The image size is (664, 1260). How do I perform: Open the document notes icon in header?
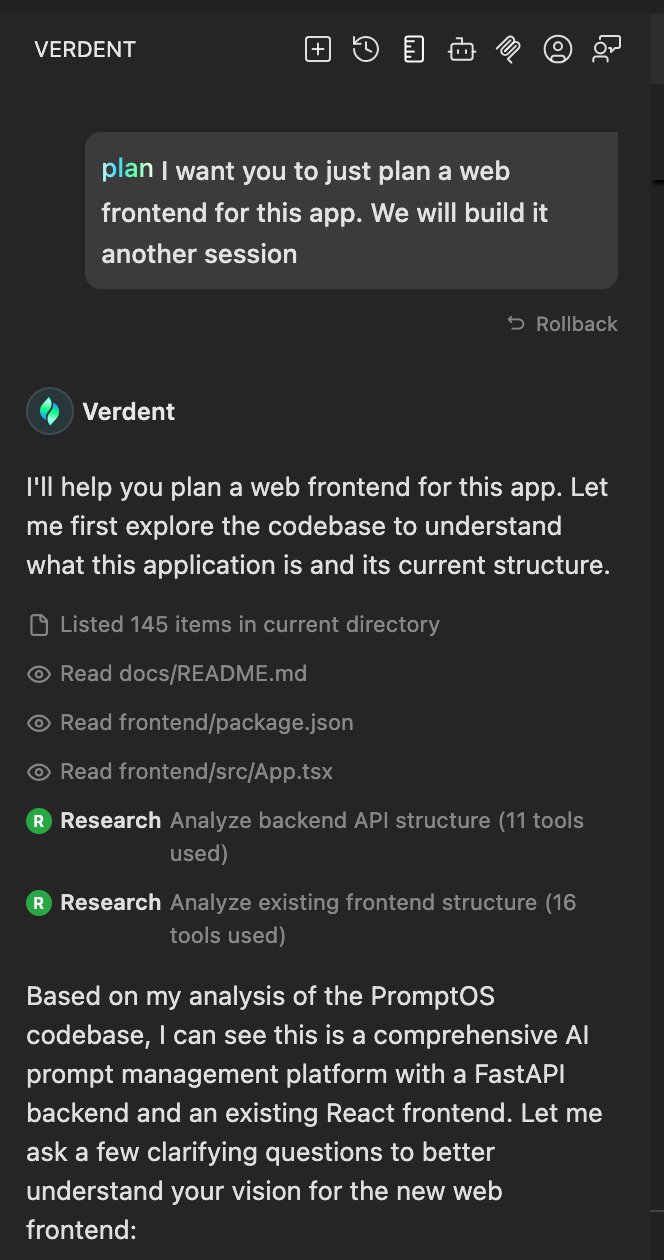tap(414, 49)
